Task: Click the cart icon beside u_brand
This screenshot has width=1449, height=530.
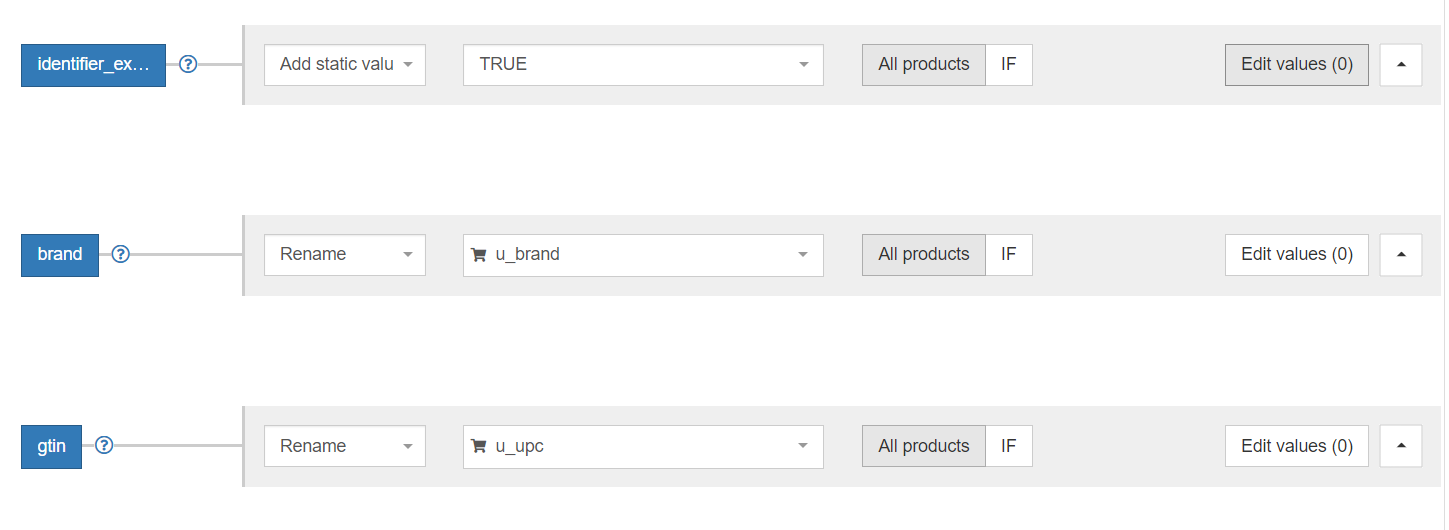Action: pyautogui.click(x=479, y=254)
